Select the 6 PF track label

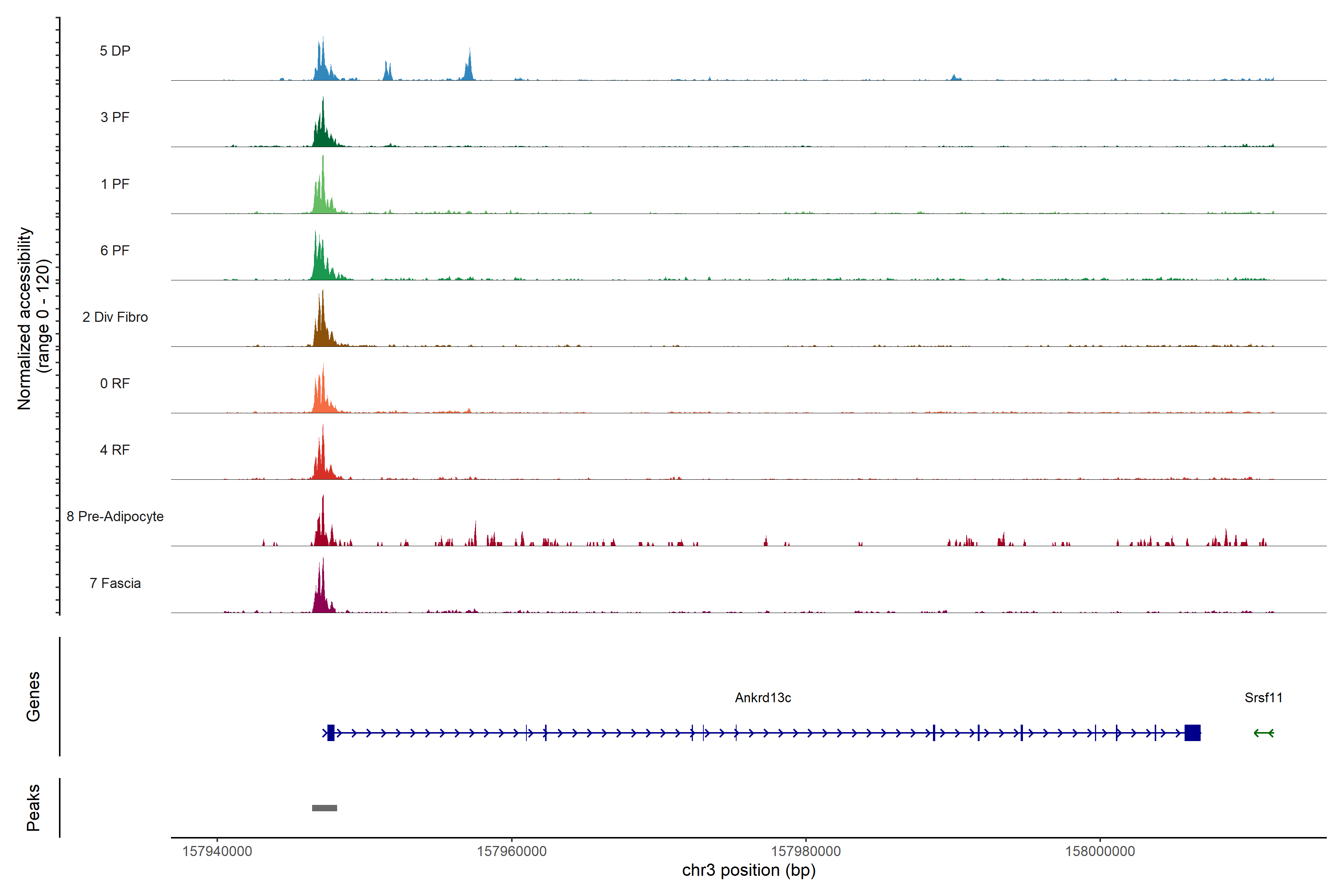pyautogui.click(x=115, y=250)
